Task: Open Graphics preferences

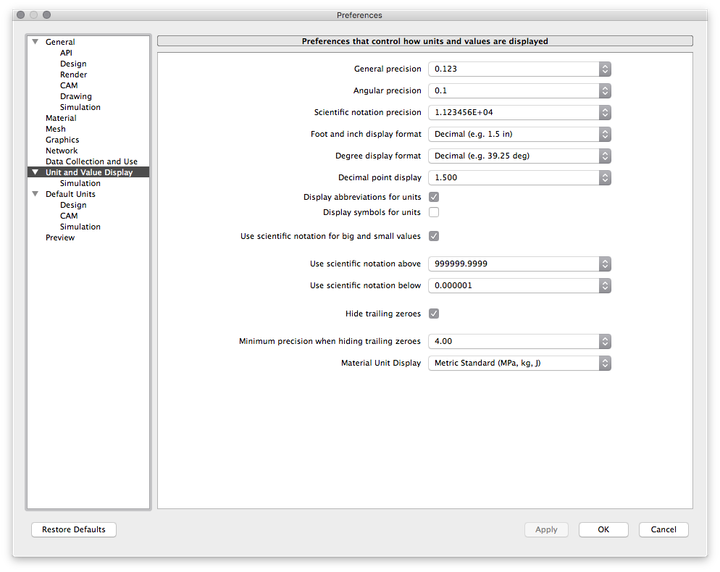Action: click(62, 140)
